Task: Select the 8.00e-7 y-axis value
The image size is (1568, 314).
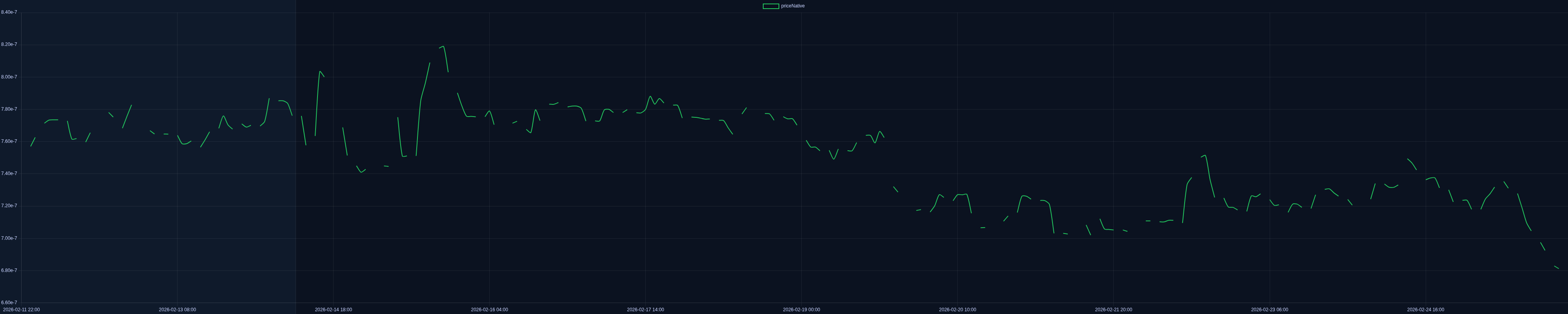Action: pos(9,77)
